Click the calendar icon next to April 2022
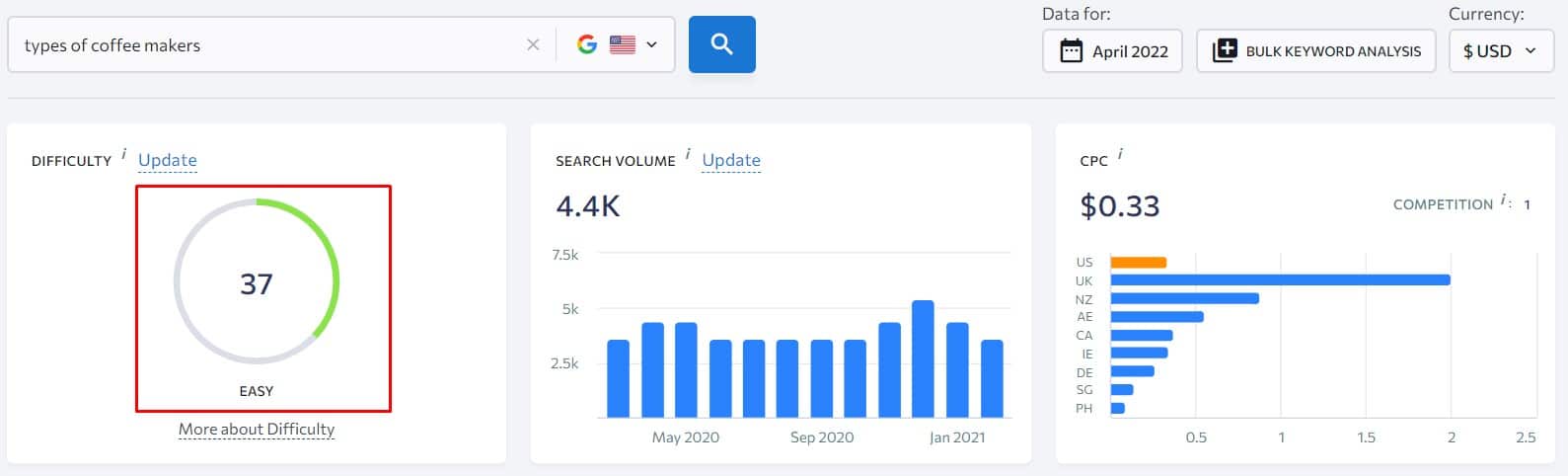Viewport: 1568px width, 476px height. 1071,50
